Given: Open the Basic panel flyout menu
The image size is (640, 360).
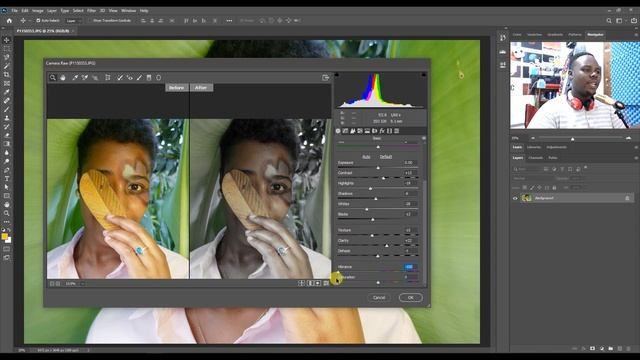Looking at the screenshot, I should pos(424,138).
